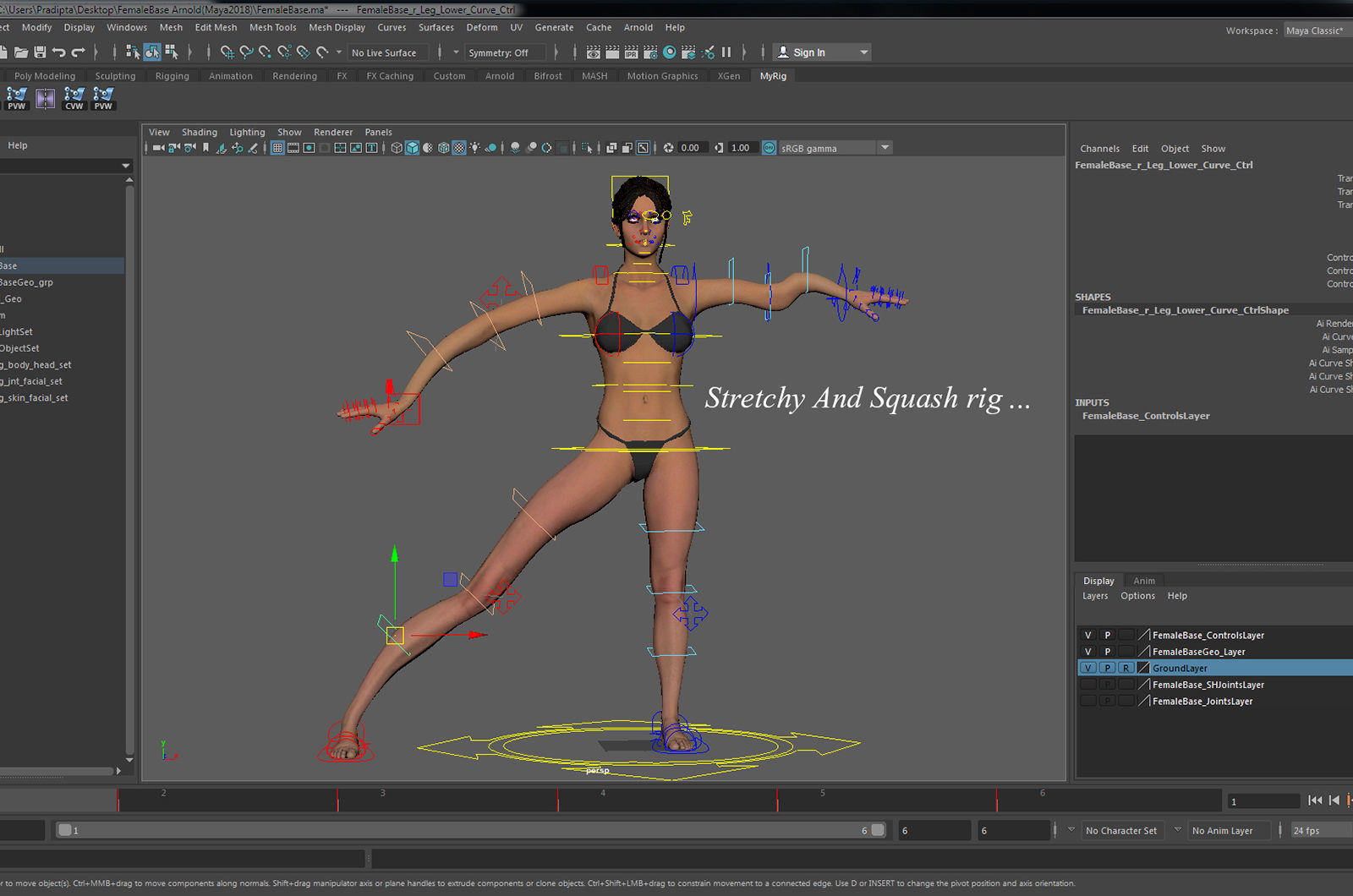Viewport: 1353px width, 896px height.
Task: Click the FemaleBase_SHJointsLayer color swatch
Action: 1144,685
